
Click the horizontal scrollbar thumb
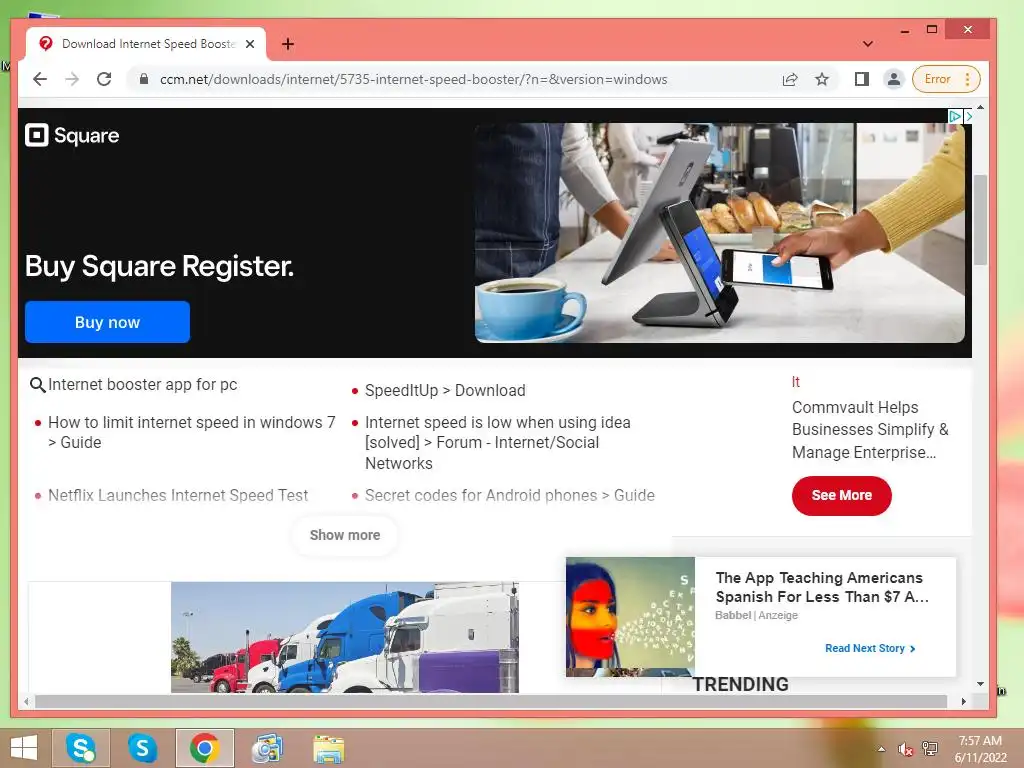[x=490, y=701]
